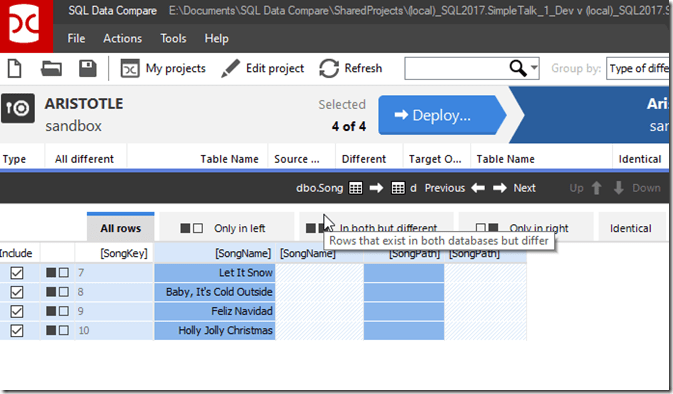Viewport: 673px width, 394px height.
Task: Click the ARISTOTLE source database icon
Action: 18,108
